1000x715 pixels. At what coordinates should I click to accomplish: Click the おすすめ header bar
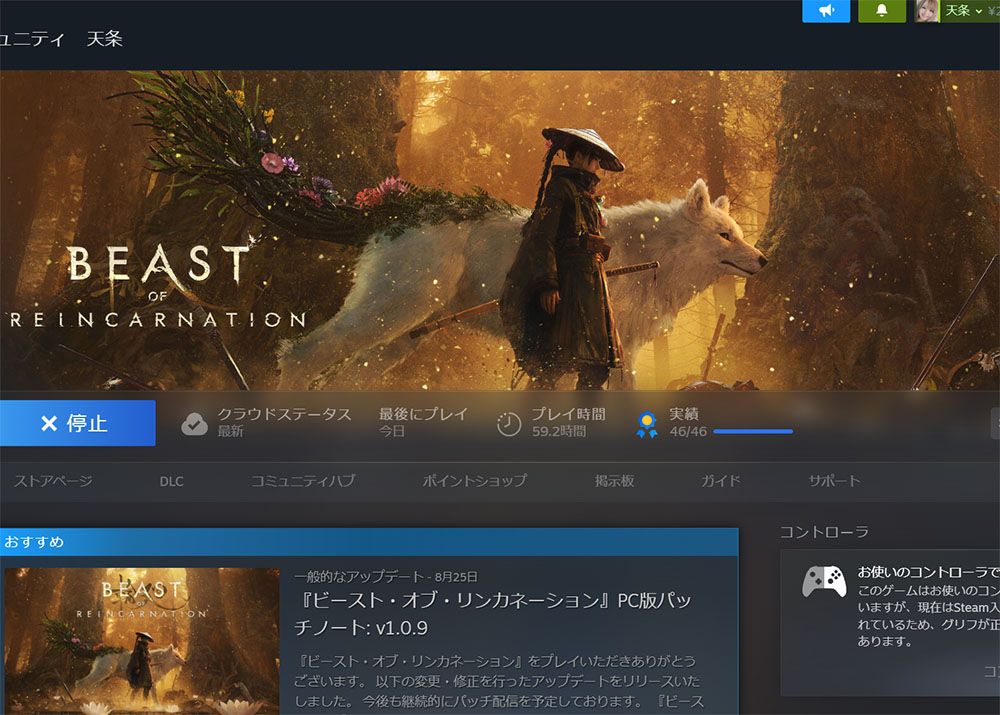click(369, 542)
